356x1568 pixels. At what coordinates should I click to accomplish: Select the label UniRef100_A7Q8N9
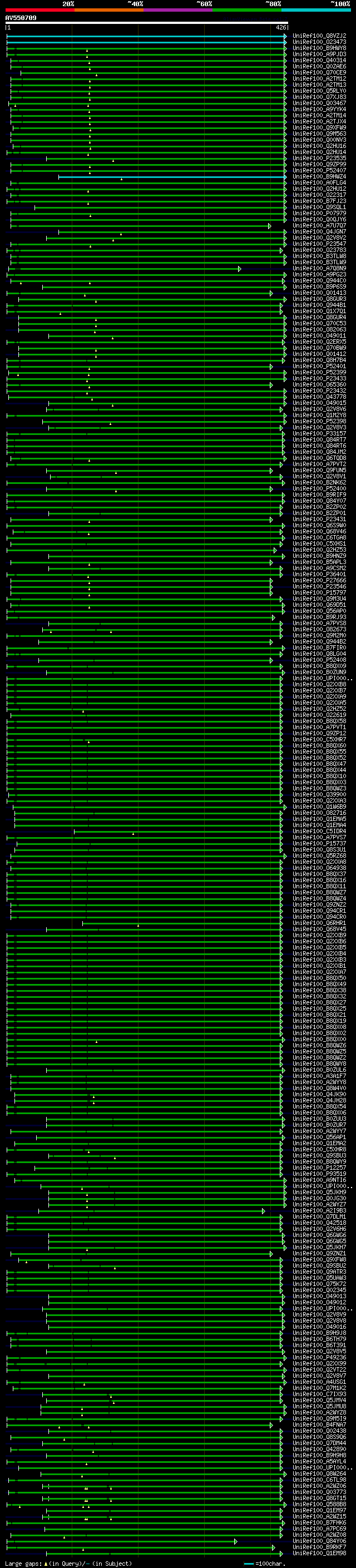319,269
